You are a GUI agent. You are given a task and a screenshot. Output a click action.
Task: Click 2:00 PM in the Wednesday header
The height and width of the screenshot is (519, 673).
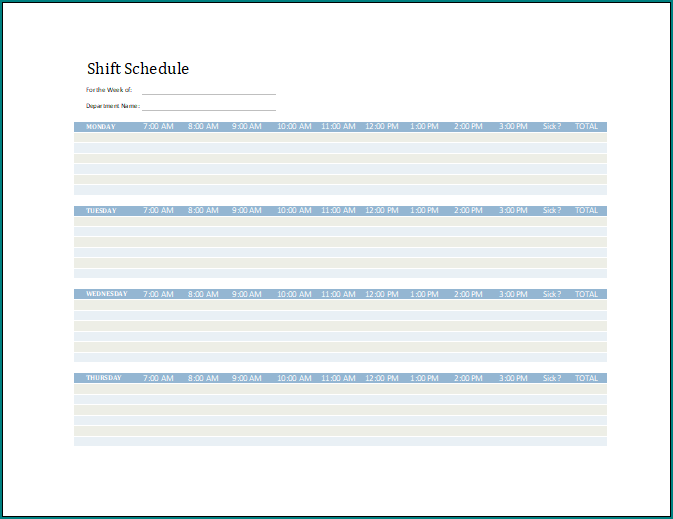468,294
